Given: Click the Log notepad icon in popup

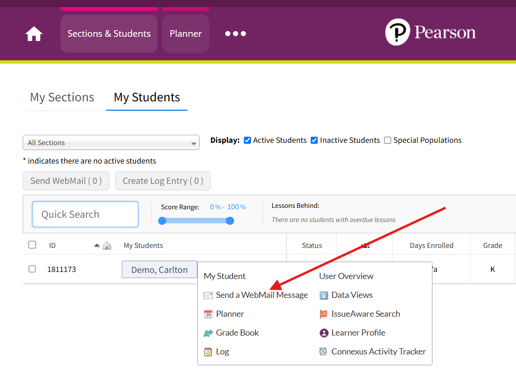Looking at the screenshot, I should click(208, 352).
